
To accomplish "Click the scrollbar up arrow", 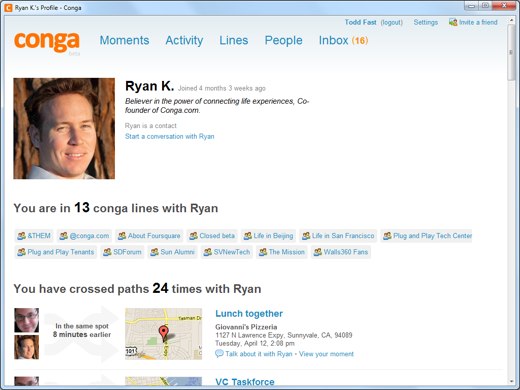I will 511,20.
